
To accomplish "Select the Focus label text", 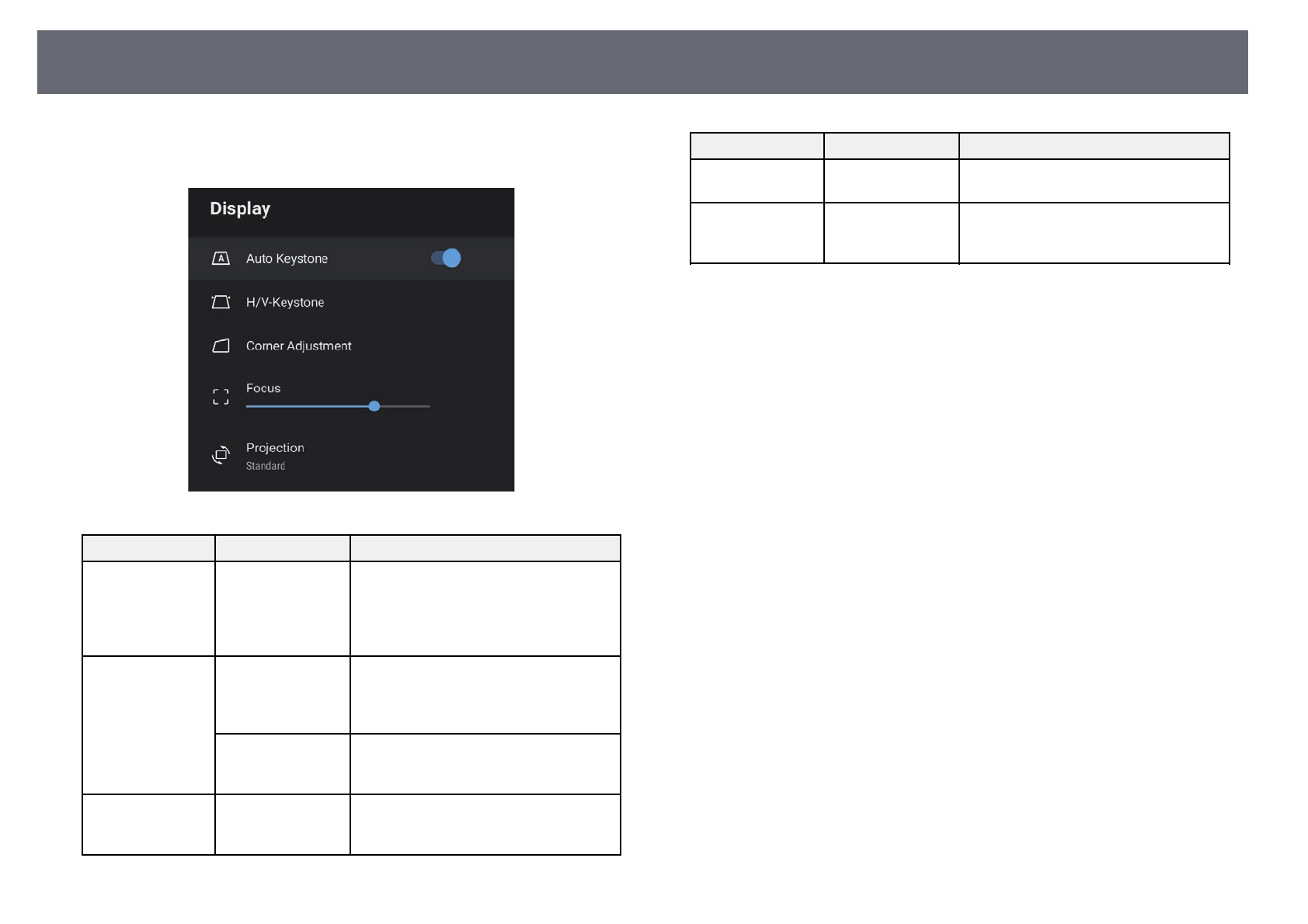I will coord(263,388).
